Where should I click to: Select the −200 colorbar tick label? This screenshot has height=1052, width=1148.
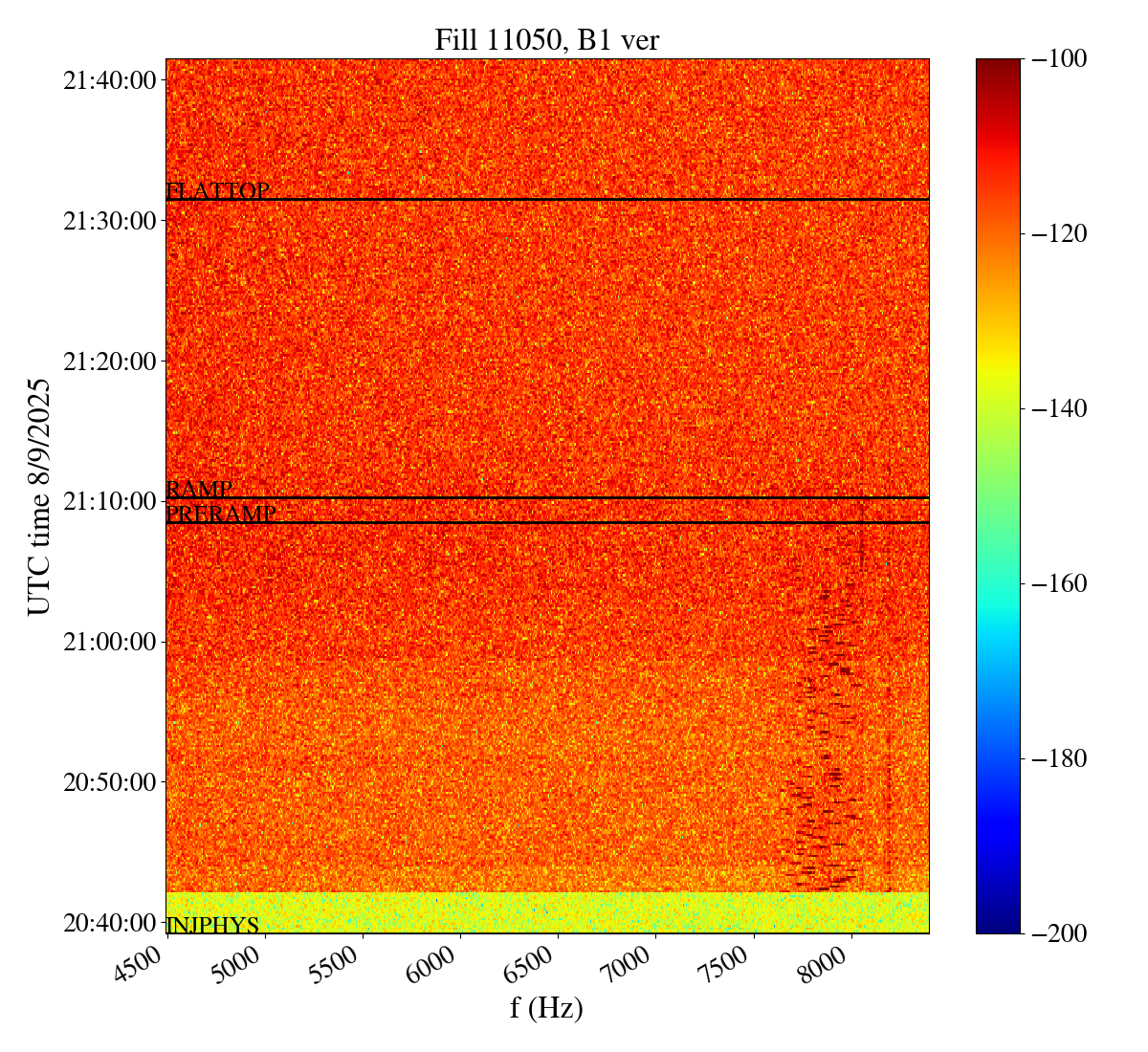[x=1055, y=933]
